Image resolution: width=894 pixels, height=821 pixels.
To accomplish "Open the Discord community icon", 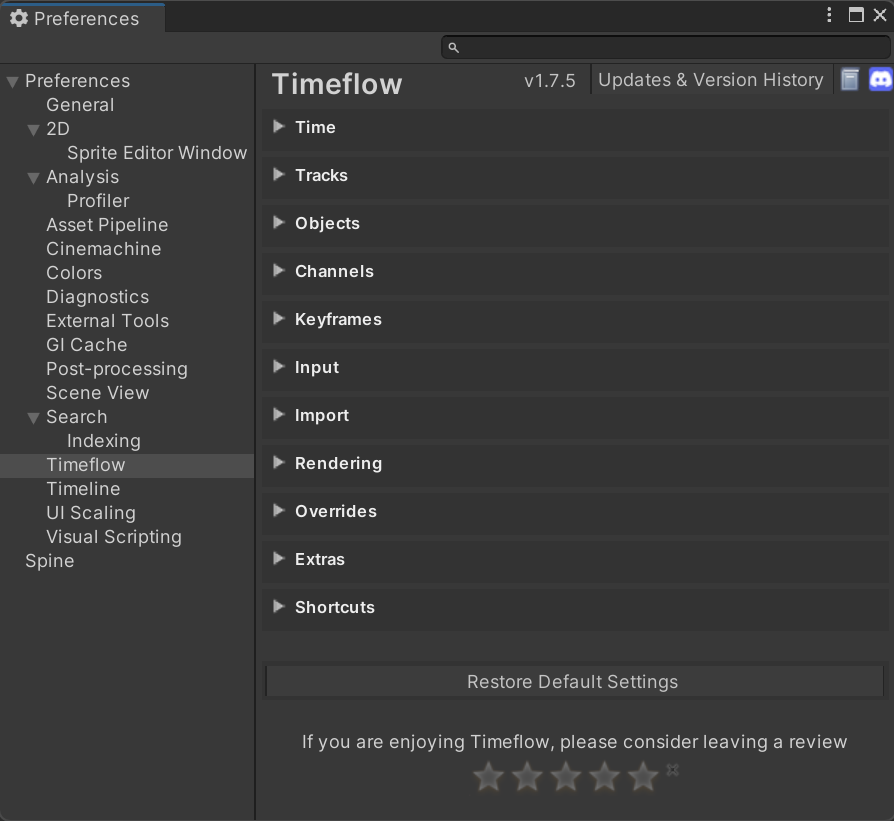I will 880,80.
